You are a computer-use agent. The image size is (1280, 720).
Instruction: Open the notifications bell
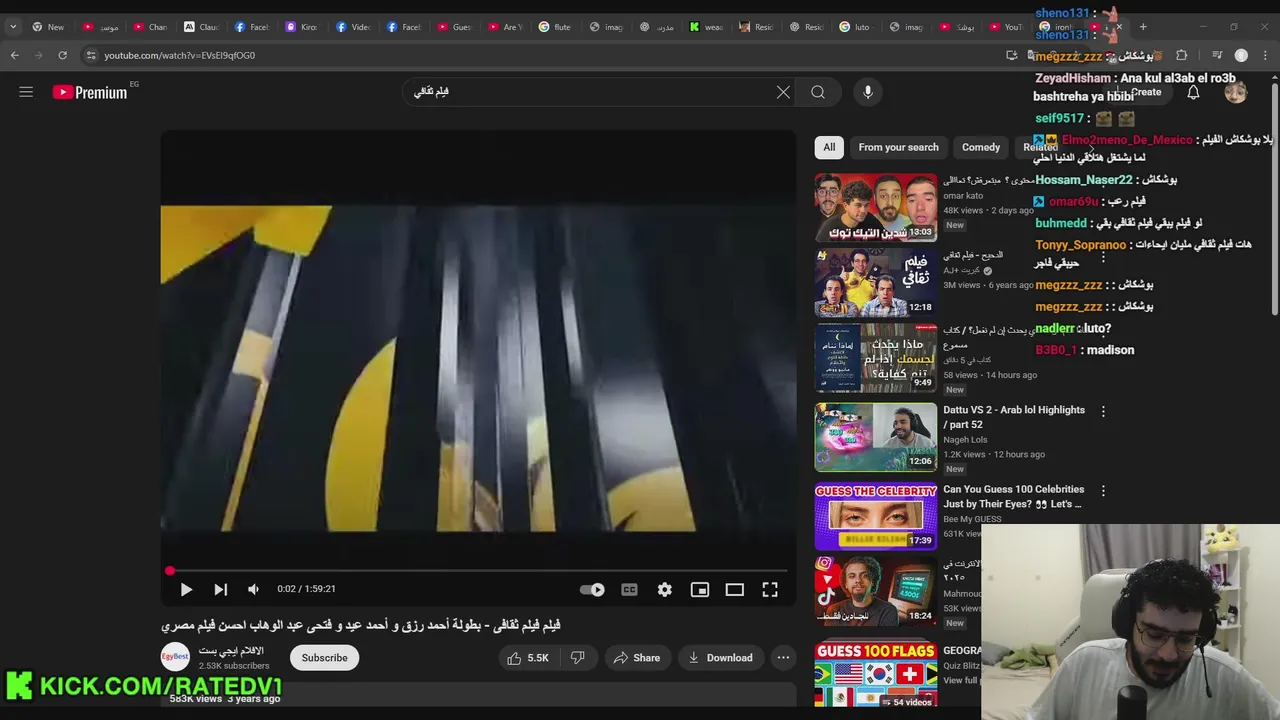click(1193, 92)
